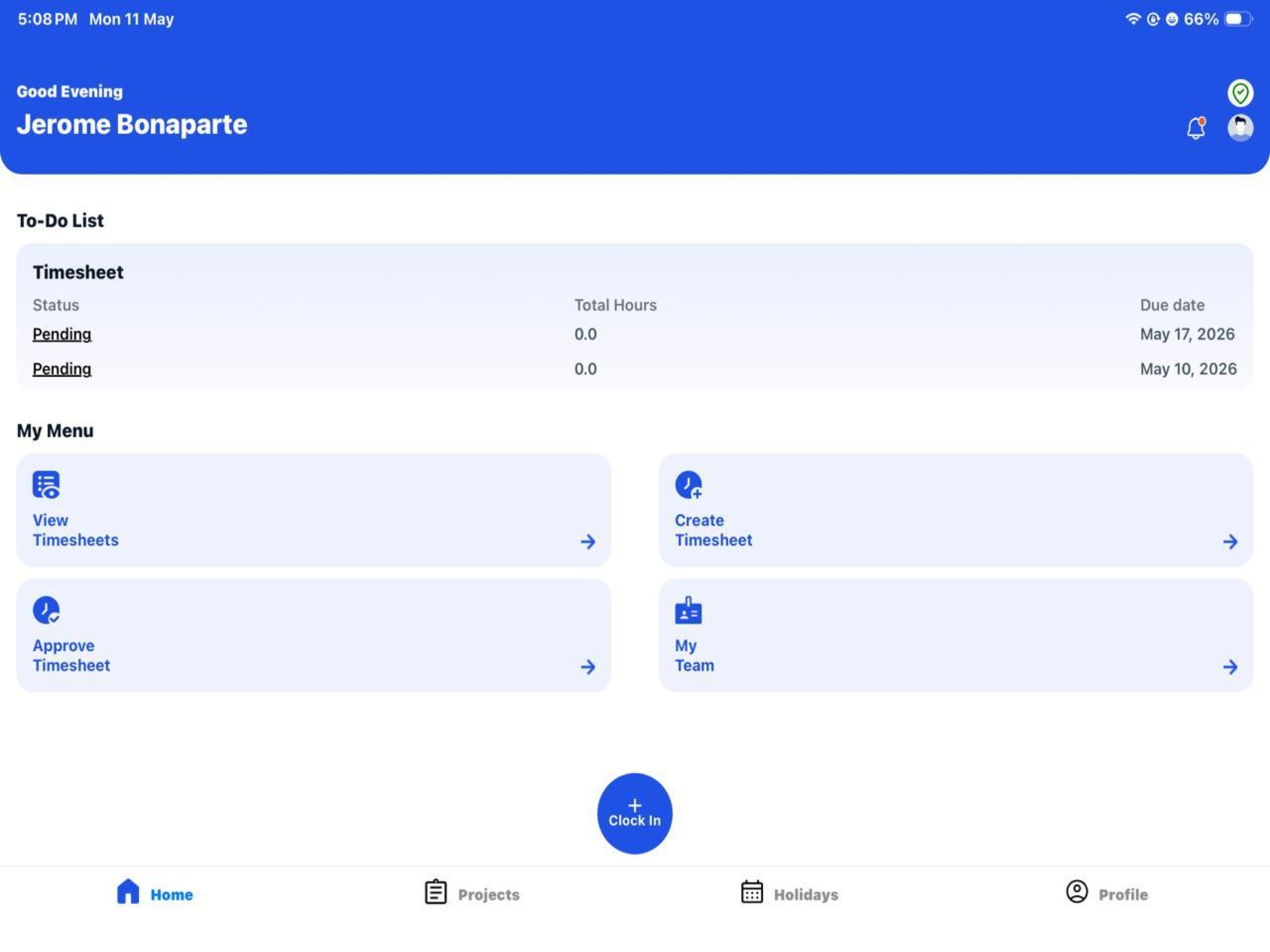Click the Timesheet card title
This screenshot has height=952, width=1270.
coord(78,272)
